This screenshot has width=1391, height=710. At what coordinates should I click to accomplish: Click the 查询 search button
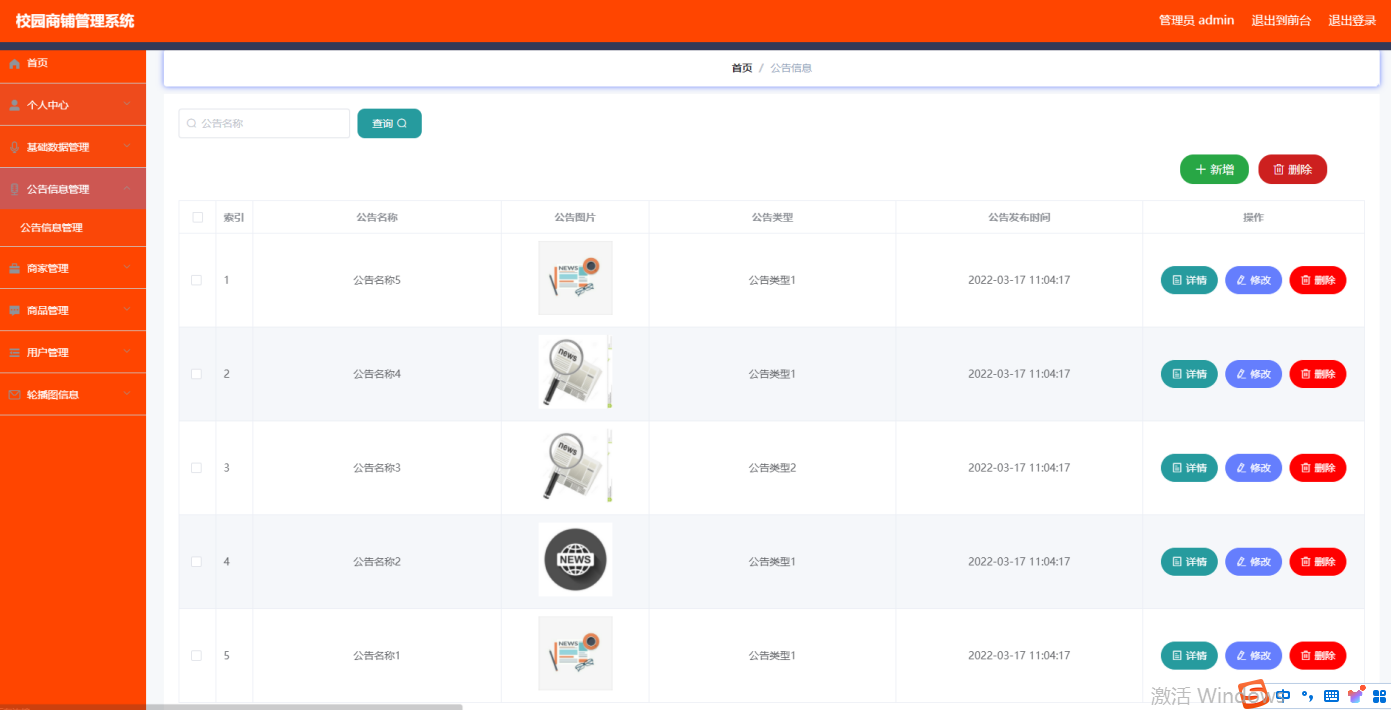click(x=389, y=124)
